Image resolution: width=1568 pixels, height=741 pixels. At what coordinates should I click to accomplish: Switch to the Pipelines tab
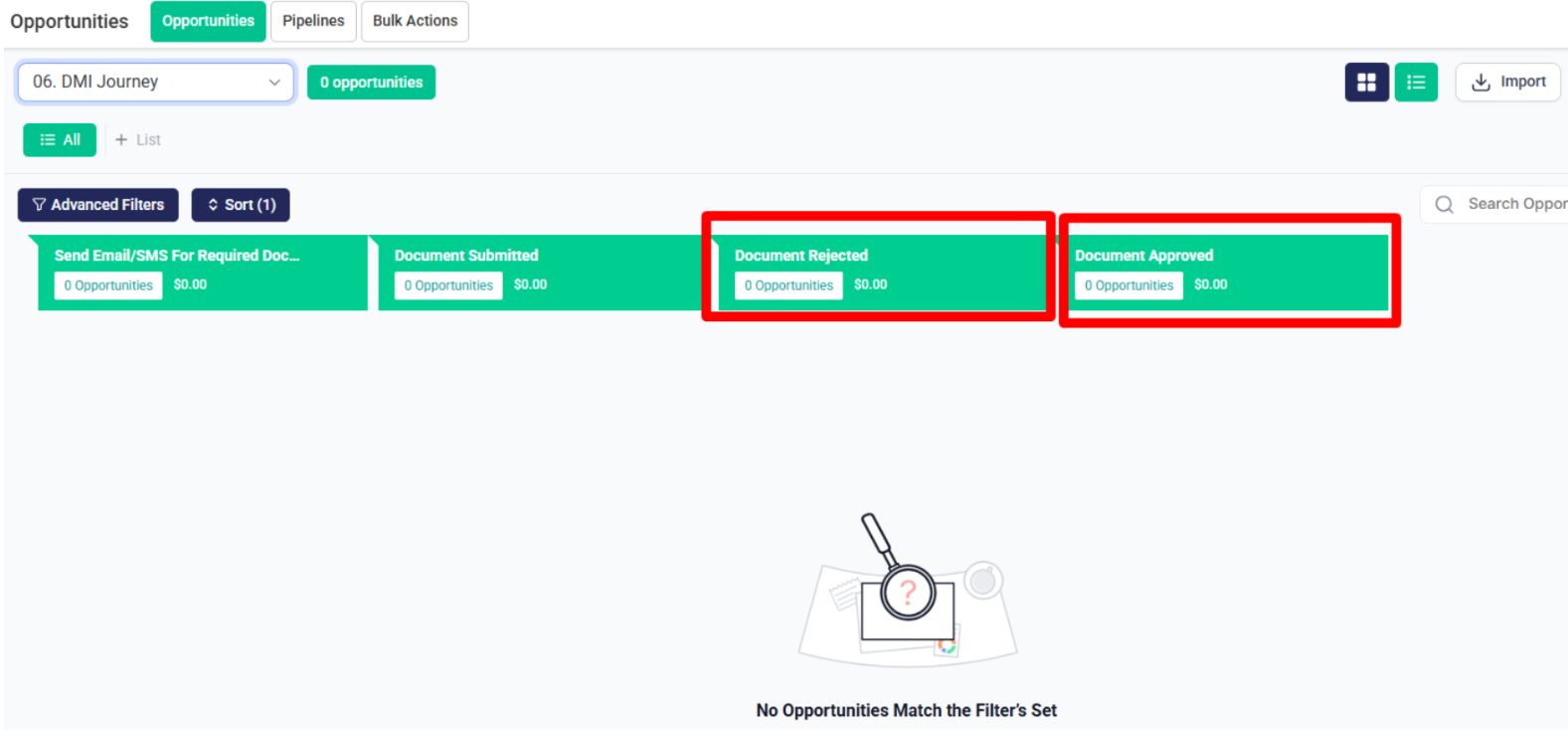click(x=313, y=21)
